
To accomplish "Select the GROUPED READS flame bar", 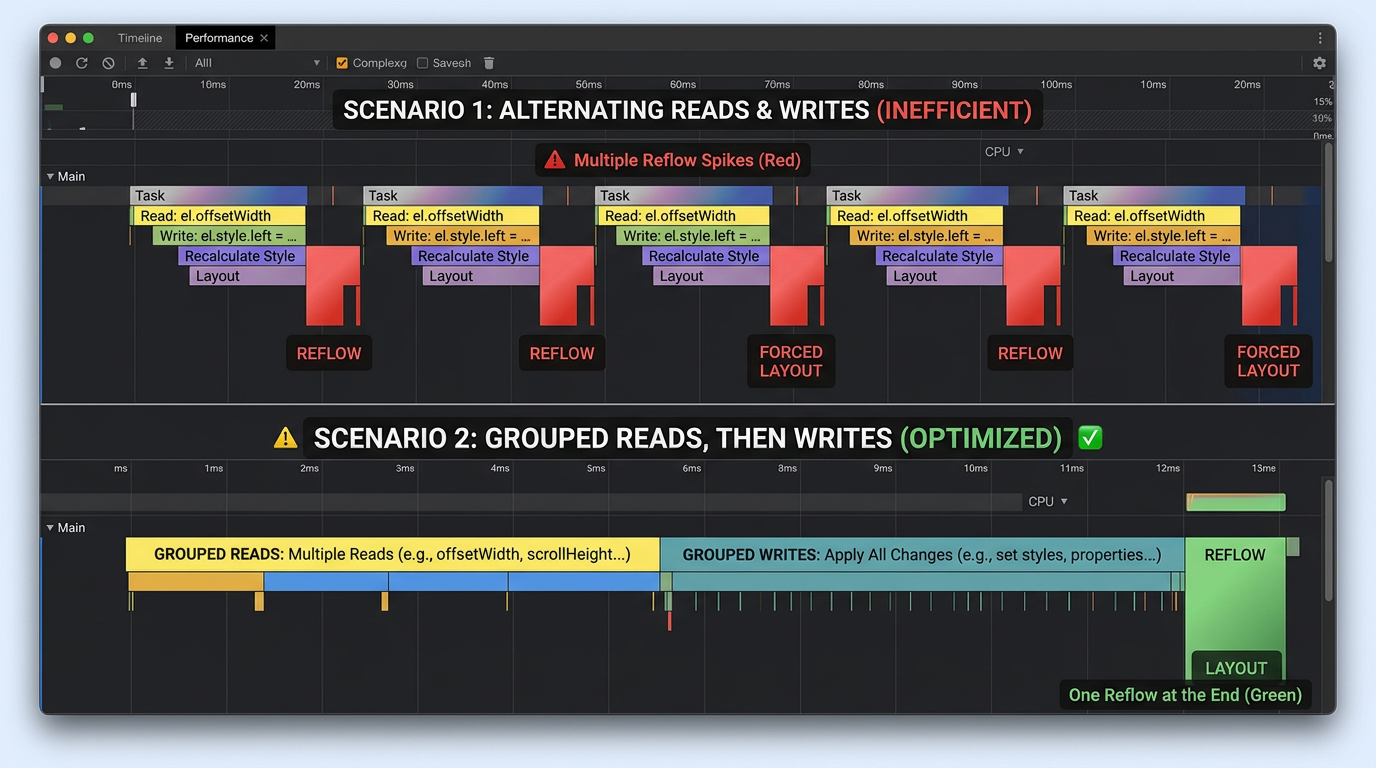I will tap(392, 555).
